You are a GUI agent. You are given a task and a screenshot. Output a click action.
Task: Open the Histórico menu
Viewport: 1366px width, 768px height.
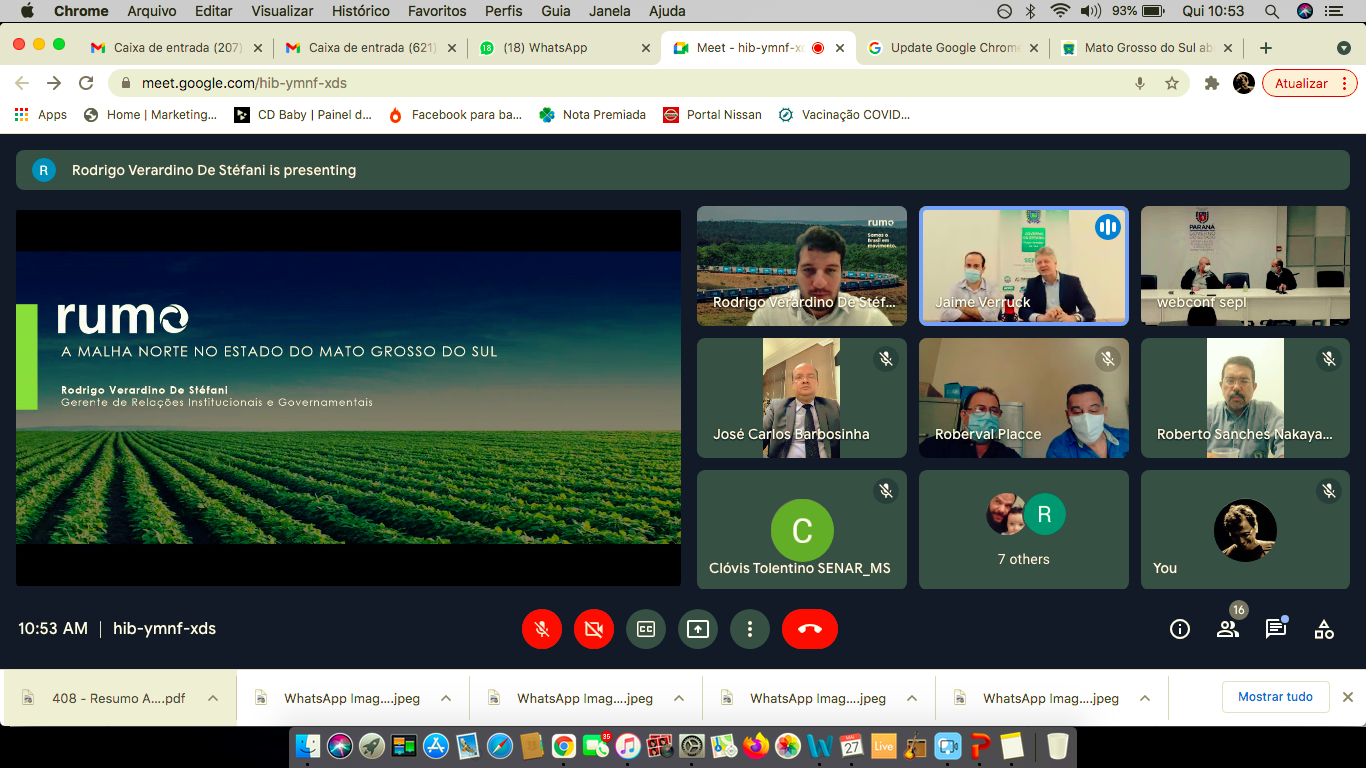point(361,11)
